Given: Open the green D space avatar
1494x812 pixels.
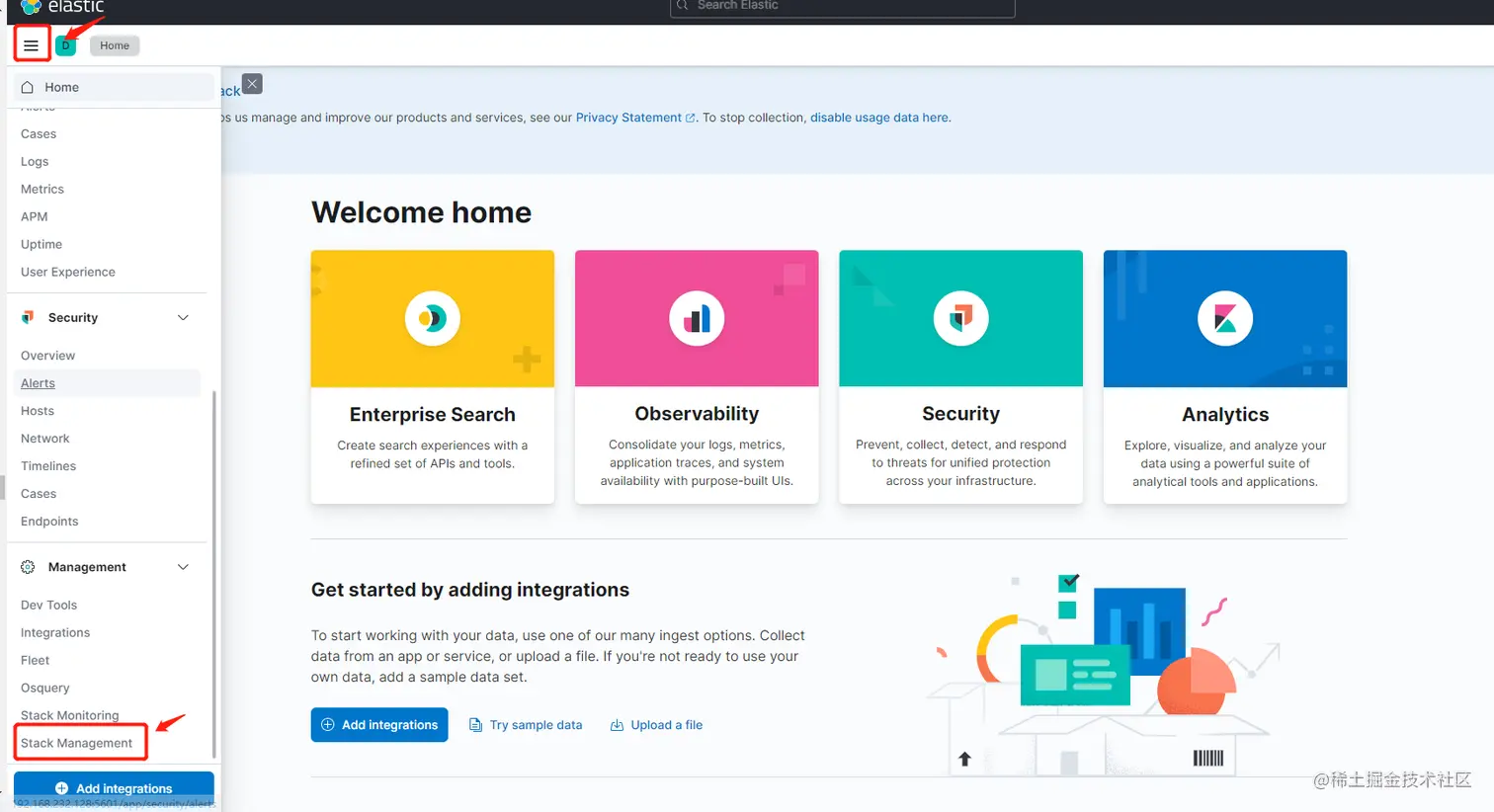Looking at the screenshot, I should pos(66,45).
